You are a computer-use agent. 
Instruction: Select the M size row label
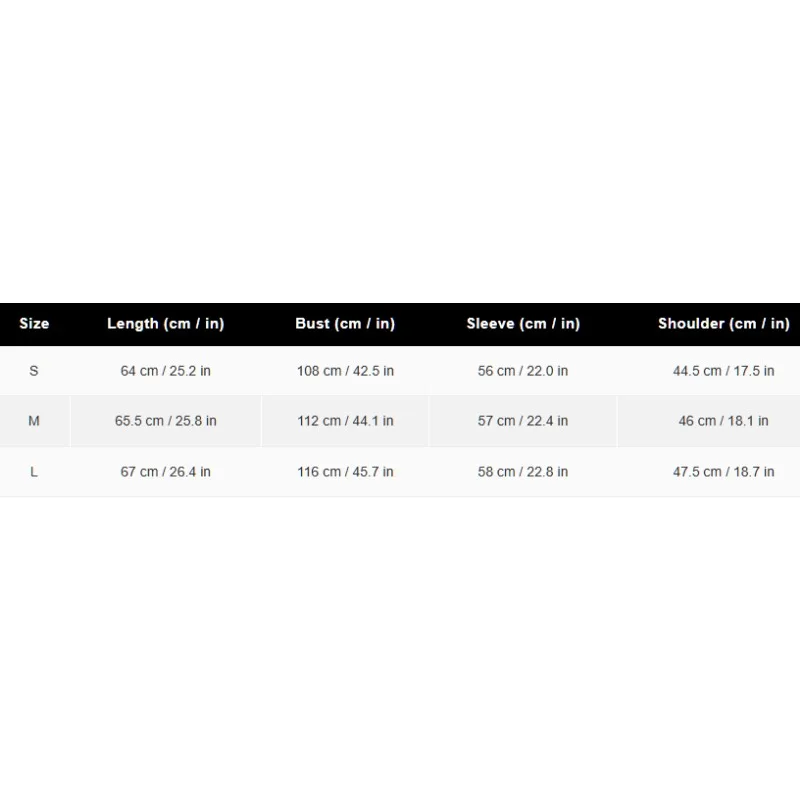point(34,421)
